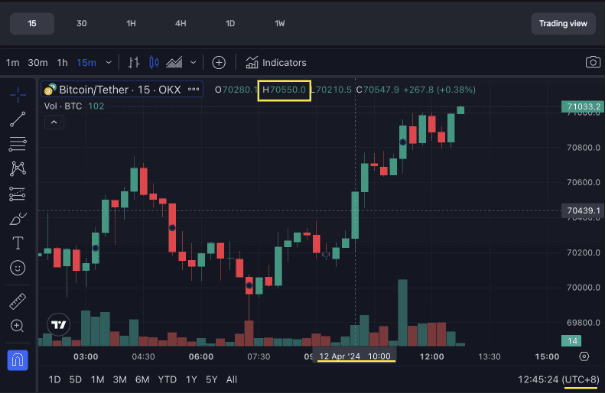Screen dimensions: 606x393
Task: Switch to the 4H top tab
Action: point(180,24)
